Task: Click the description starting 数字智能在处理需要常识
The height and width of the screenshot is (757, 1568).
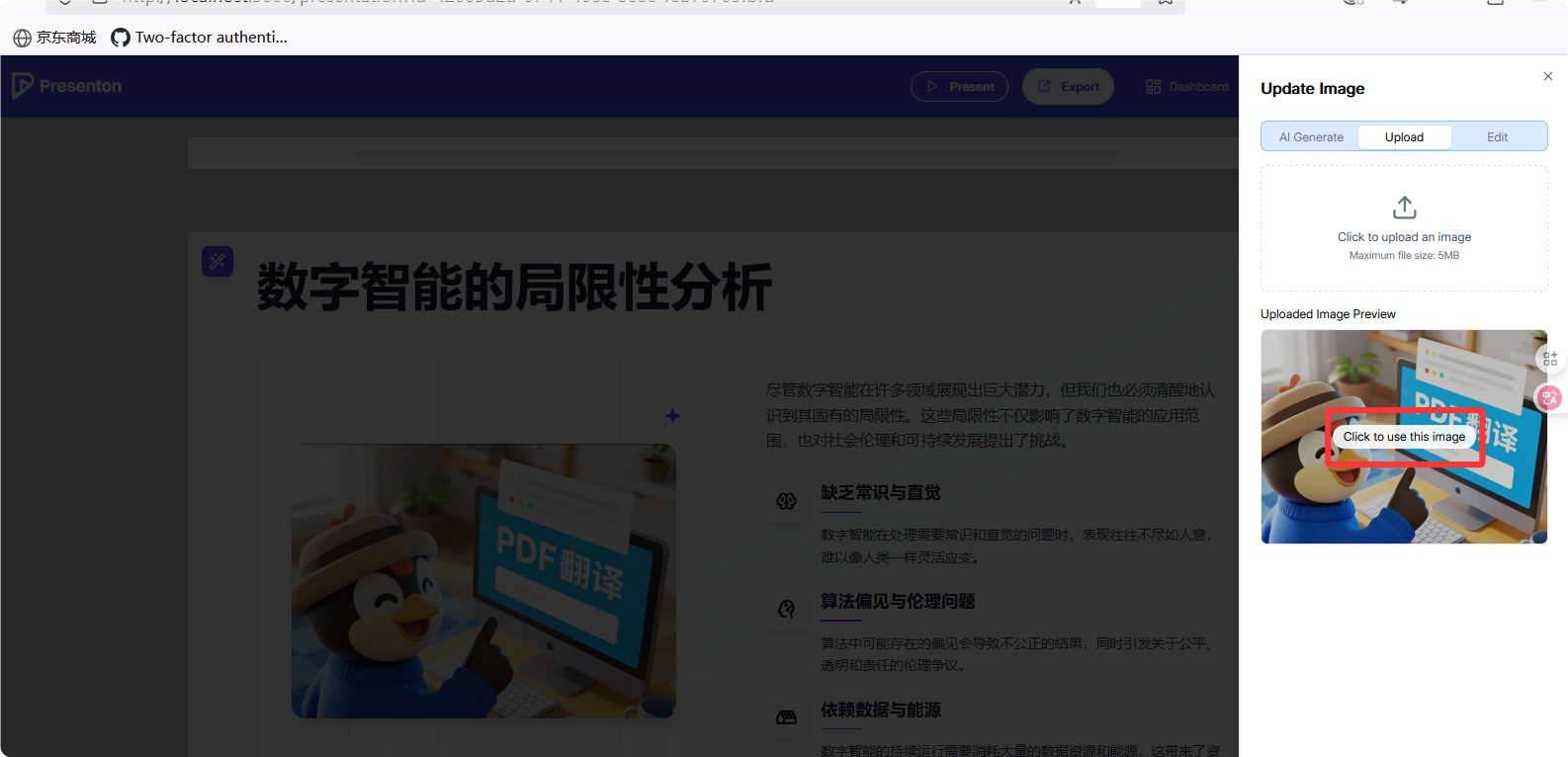Action: pos(1016,546)
